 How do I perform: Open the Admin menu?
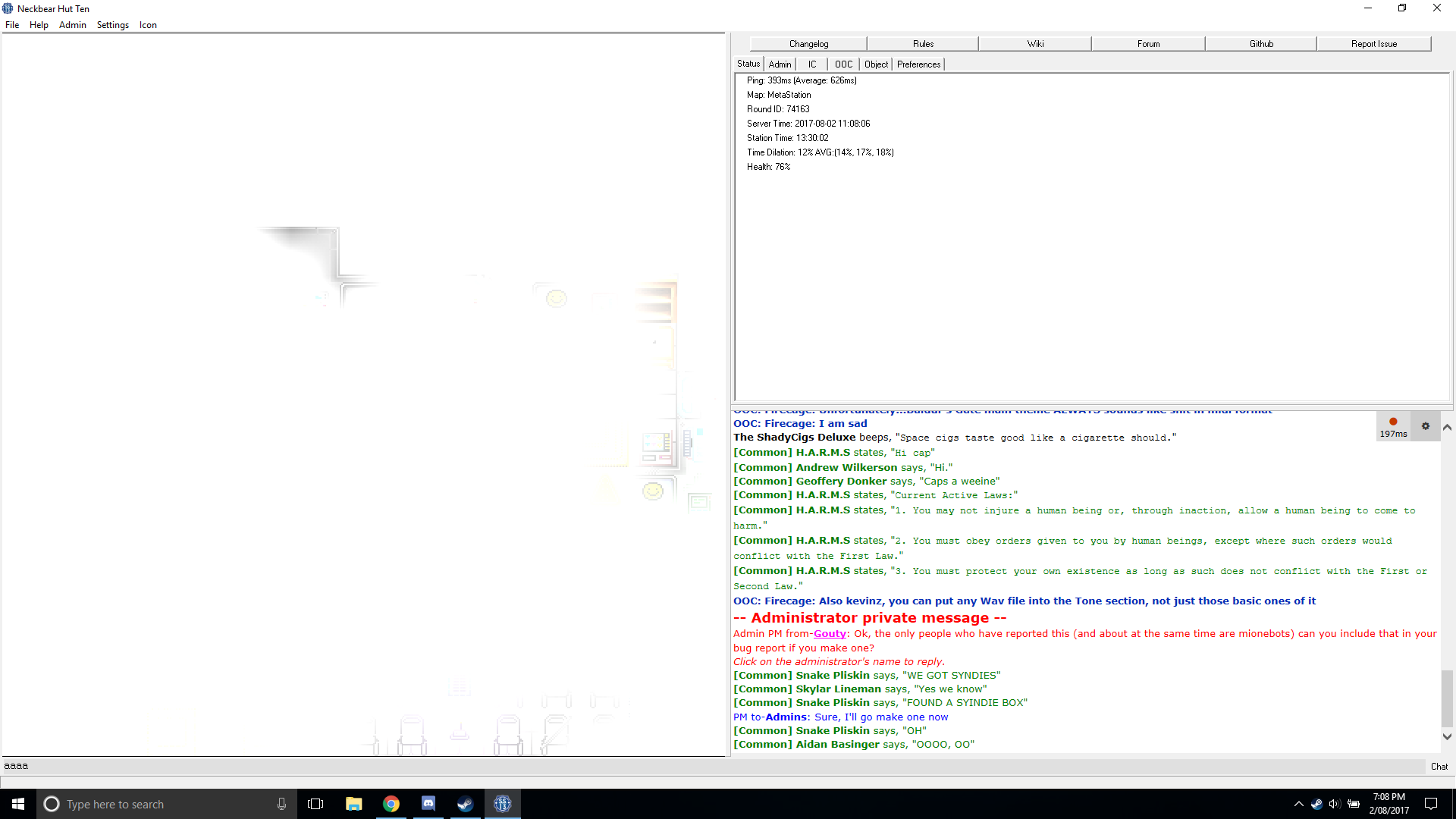pyautogui.click(x=73, y=25)
